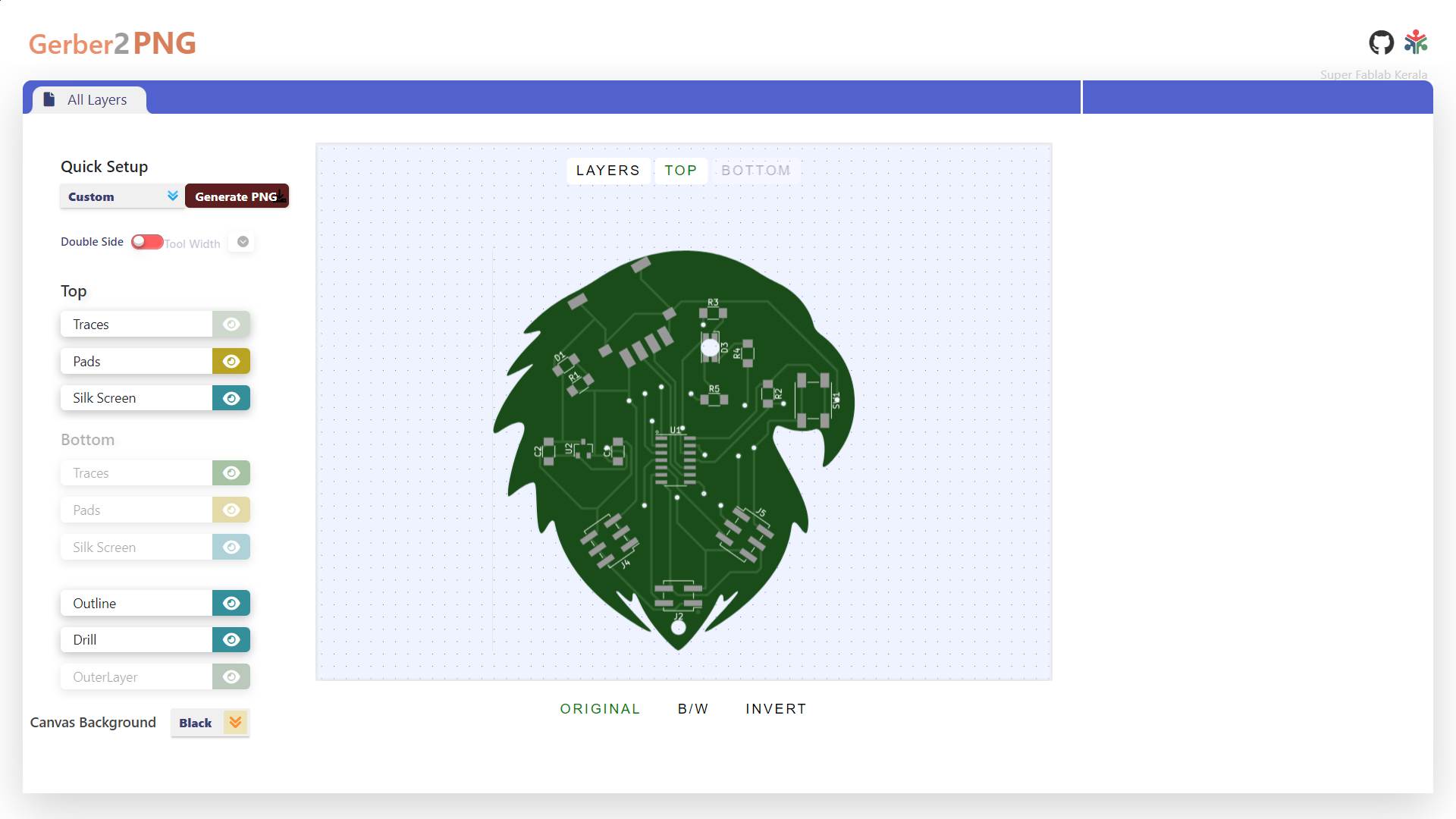Select the BOTTOM view tab

click(755, 171)
